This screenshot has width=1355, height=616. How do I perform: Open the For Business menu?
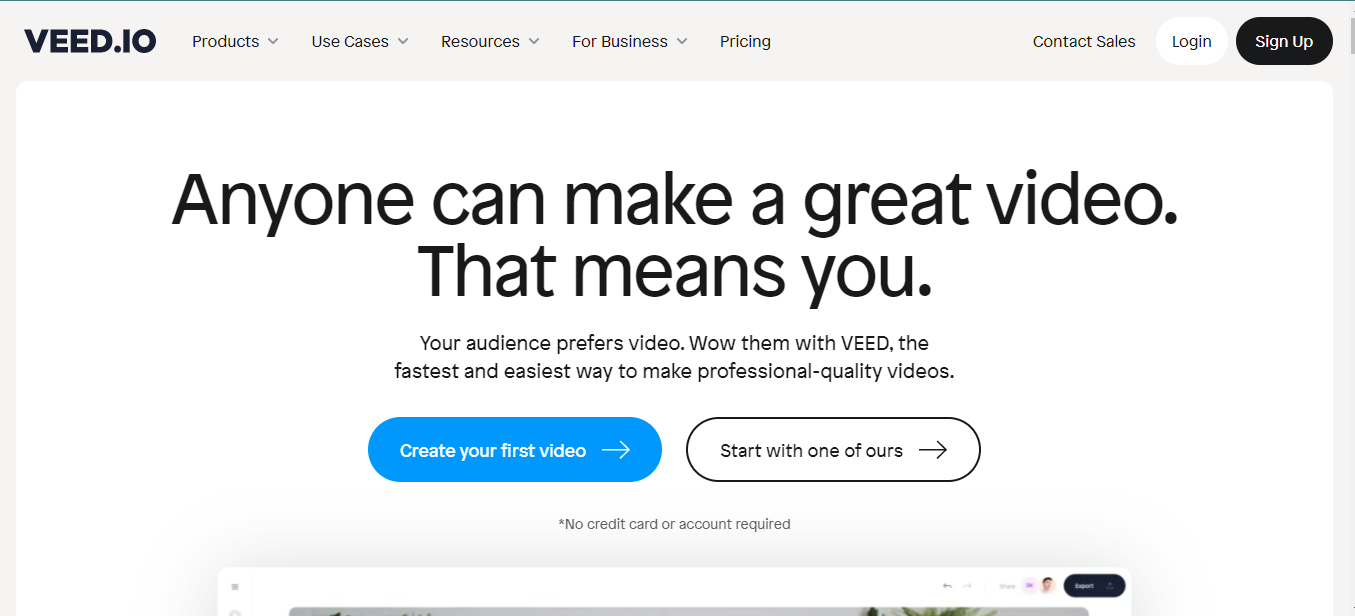(630, 41)
